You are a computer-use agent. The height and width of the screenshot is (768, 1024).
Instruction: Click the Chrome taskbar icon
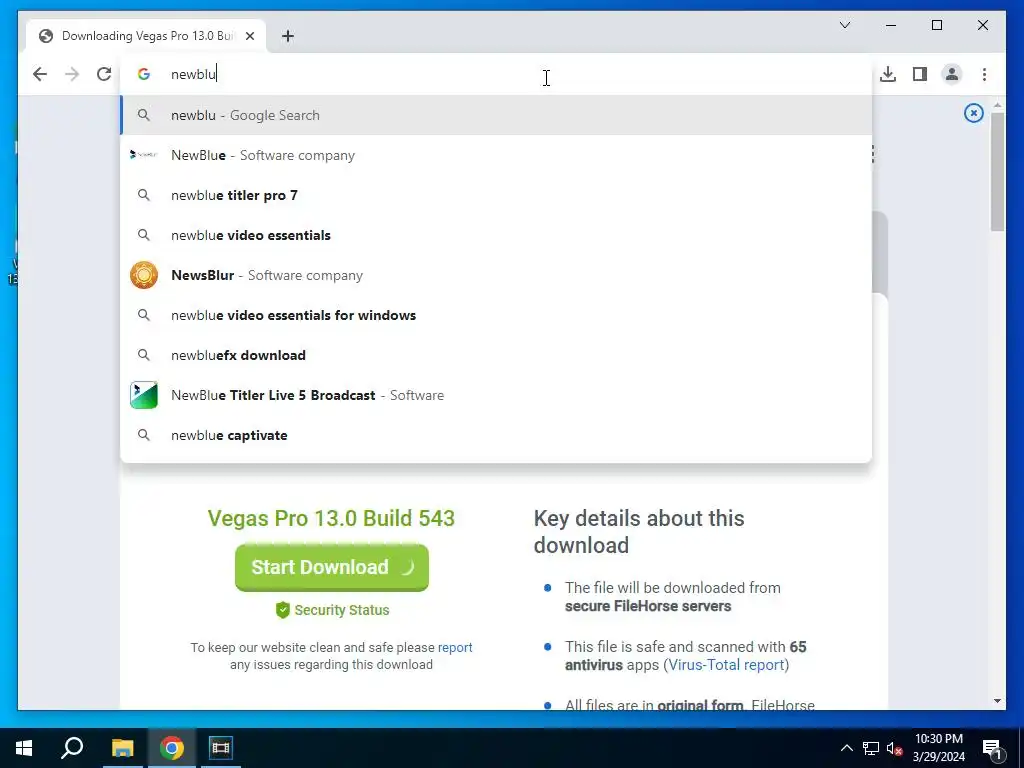[172, 748]
